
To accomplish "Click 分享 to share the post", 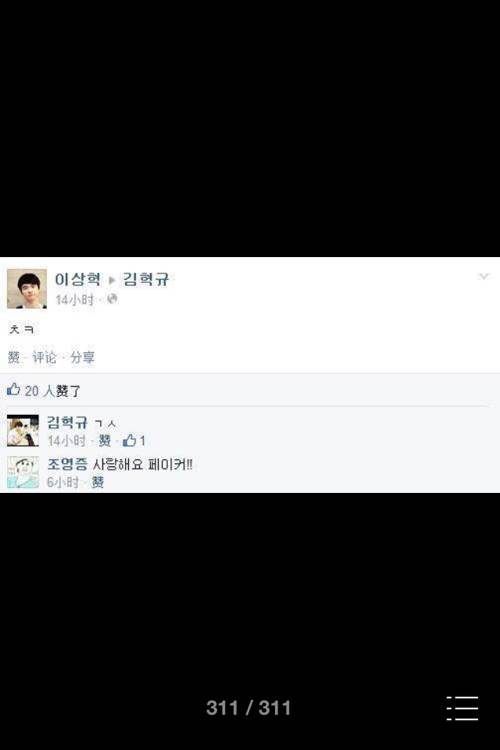I will (82, 357).
